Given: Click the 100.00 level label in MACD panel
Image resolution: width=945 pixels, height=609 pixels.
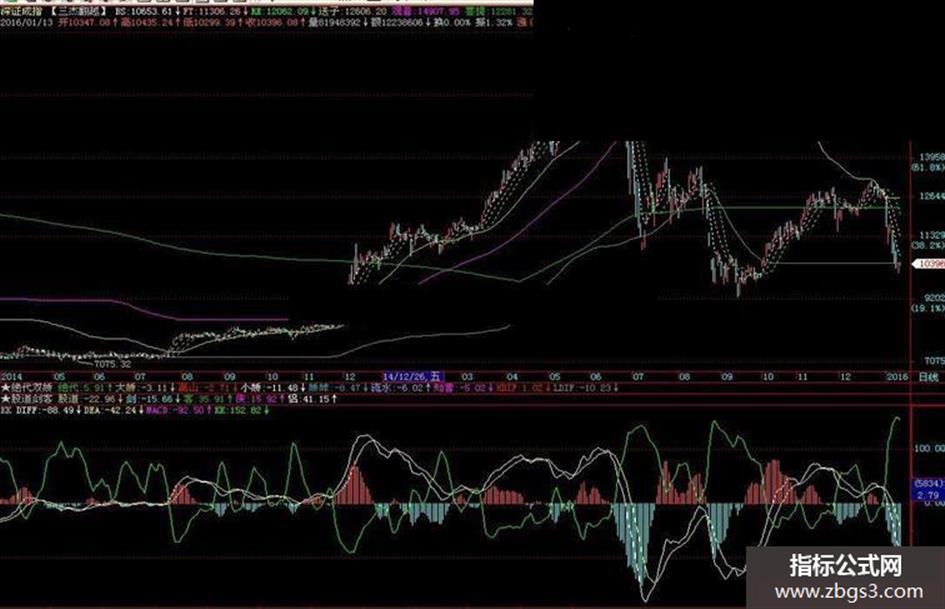Looking at the screenshot, I should [x=929, y=449].
